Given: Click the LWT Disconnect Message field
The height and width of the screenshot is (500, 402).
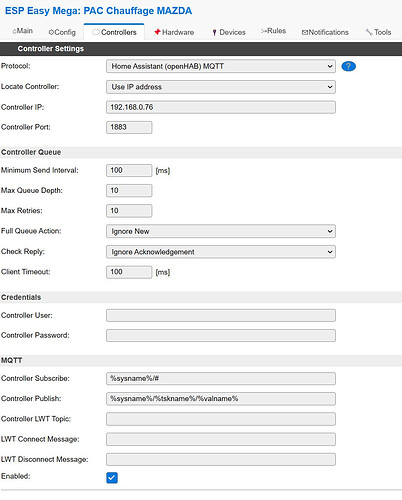Looking at the screenshot, I should click(221, 459).
